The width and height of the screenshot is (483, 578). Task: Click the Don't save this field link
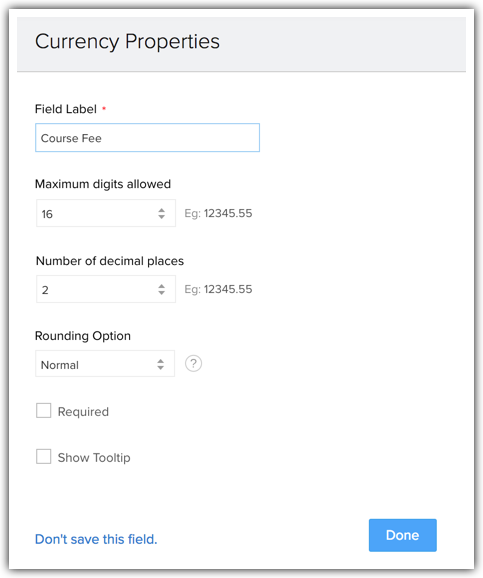[x=96, y=539]
